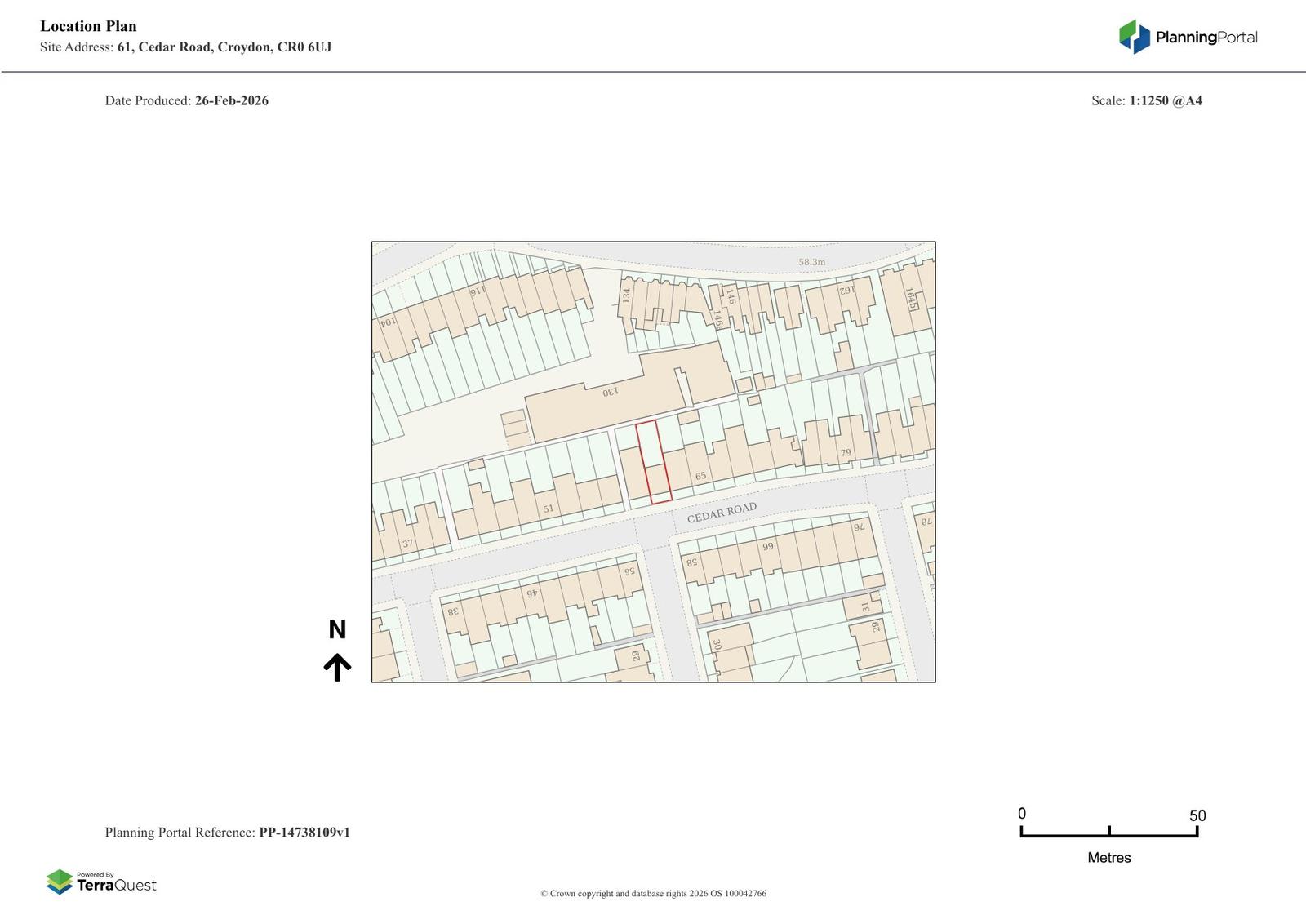The image size is (1306, 924).
Task: Click the scale bar's middle tick mark
Action: tap(1109, 831)
